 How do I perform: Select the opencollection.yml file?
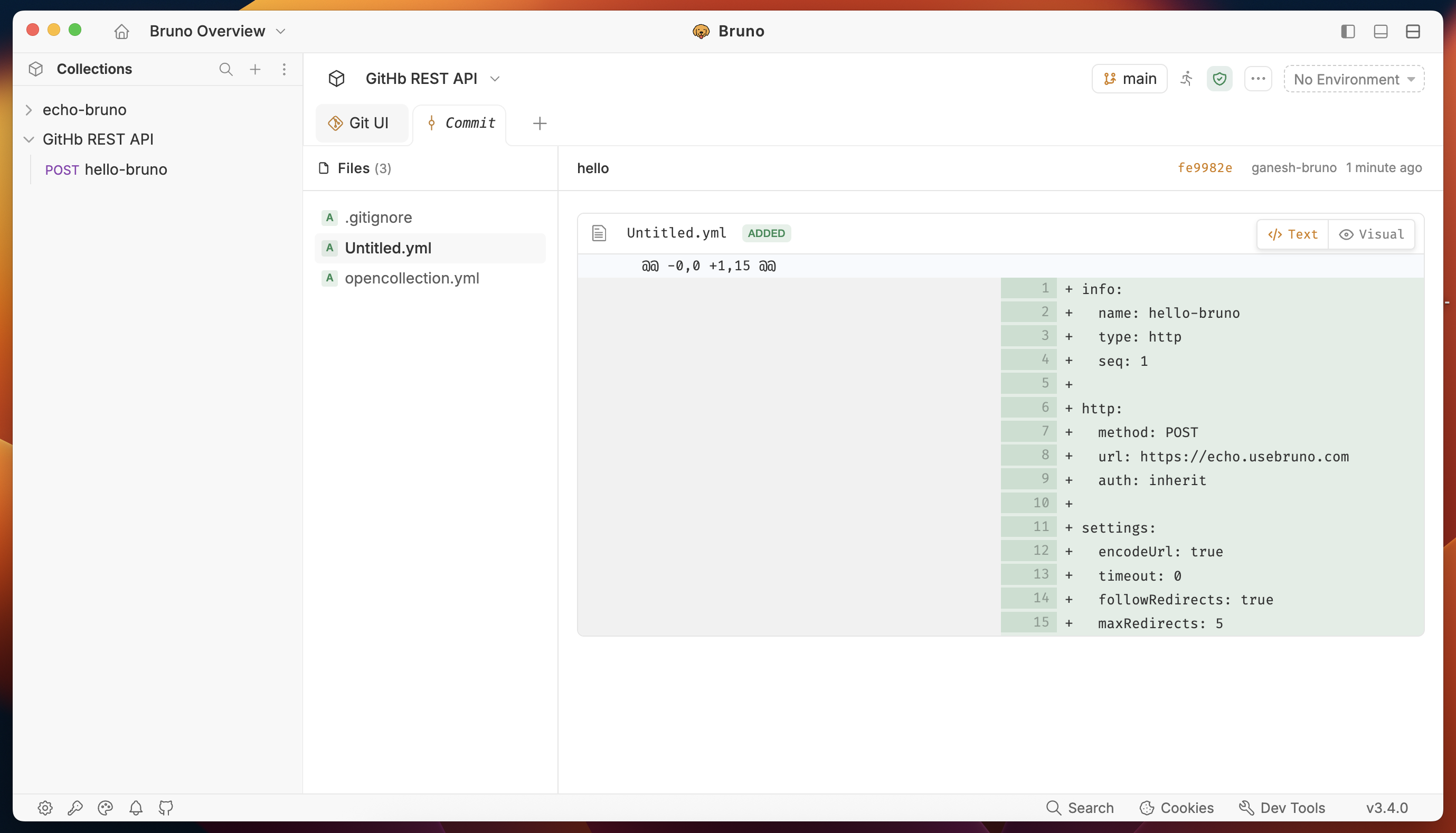(430, 278)
